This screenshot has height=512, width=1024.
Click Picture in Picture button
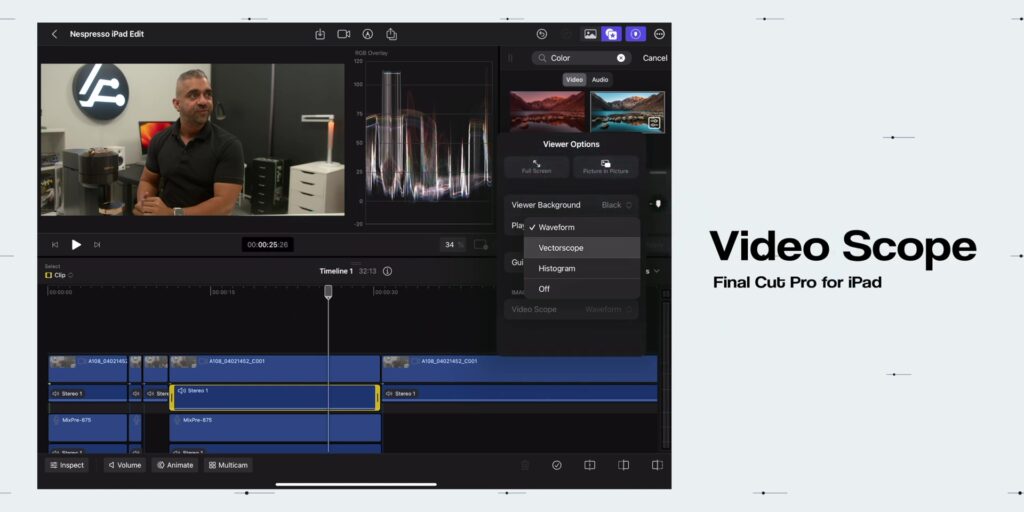605,167
